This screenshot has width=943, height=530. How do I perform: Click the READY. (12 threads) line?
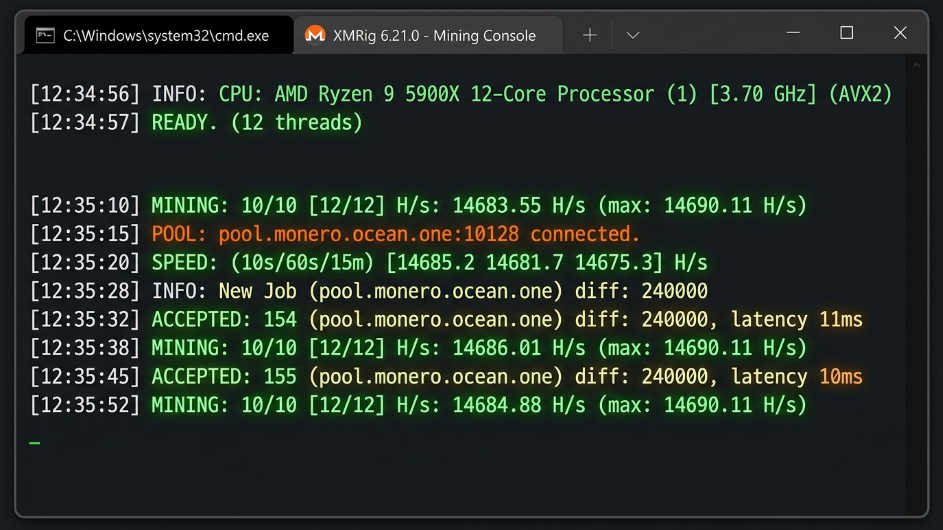coord(196,123)
